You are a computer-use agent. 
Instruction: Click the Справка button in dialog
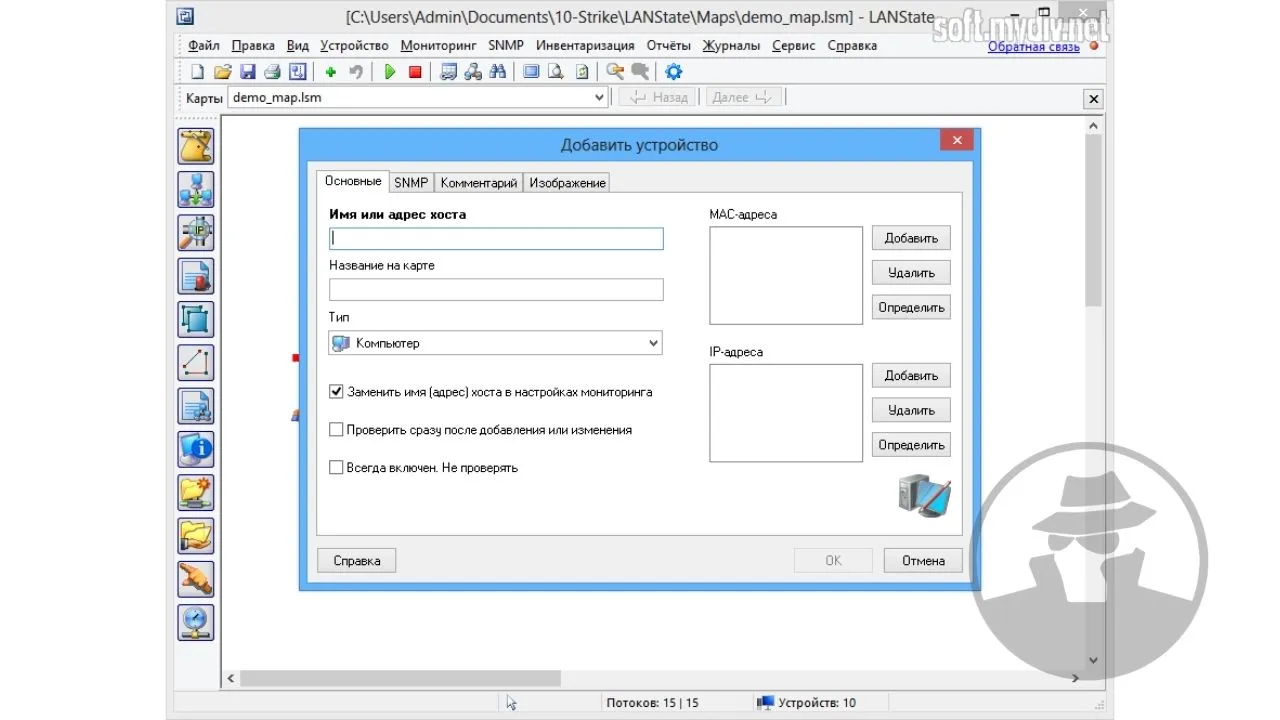356,560
